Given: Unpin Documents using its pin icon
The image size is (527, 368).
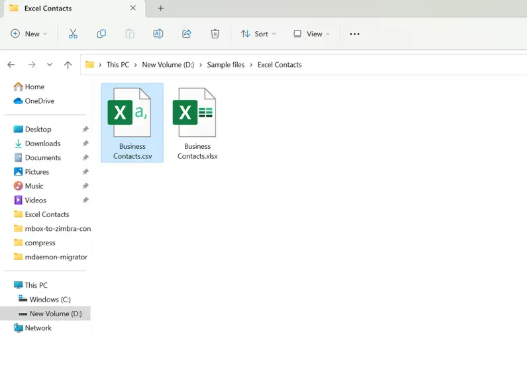Looking at the screenshot, I should tap(86, 158).
